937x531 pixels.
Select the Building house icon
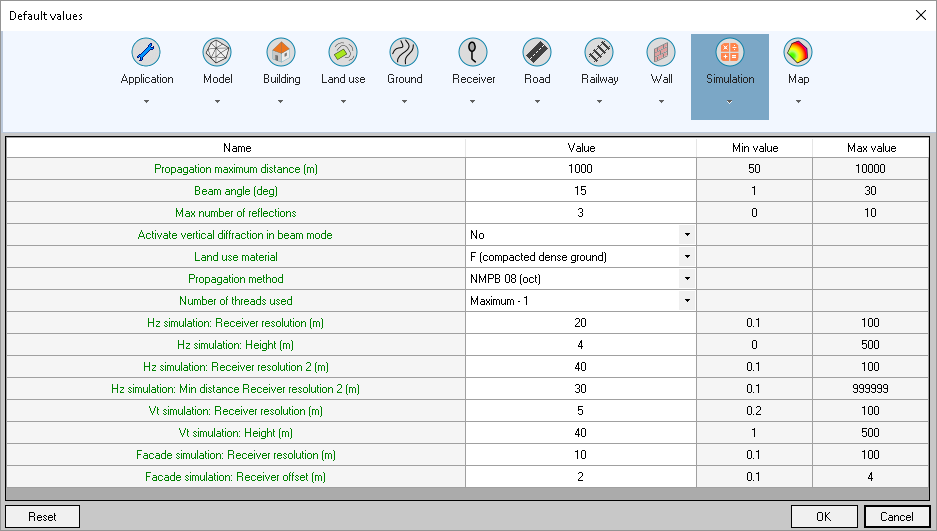(x=281, y=52)
